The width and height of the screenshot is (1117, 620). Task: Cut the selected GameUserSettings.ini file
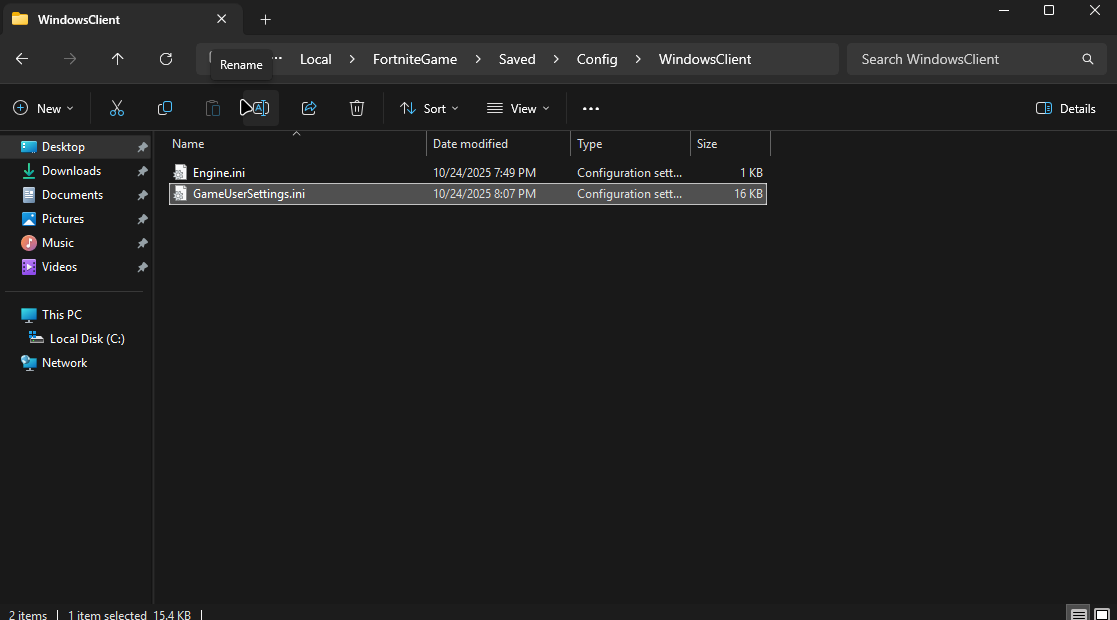coord(116,108)
